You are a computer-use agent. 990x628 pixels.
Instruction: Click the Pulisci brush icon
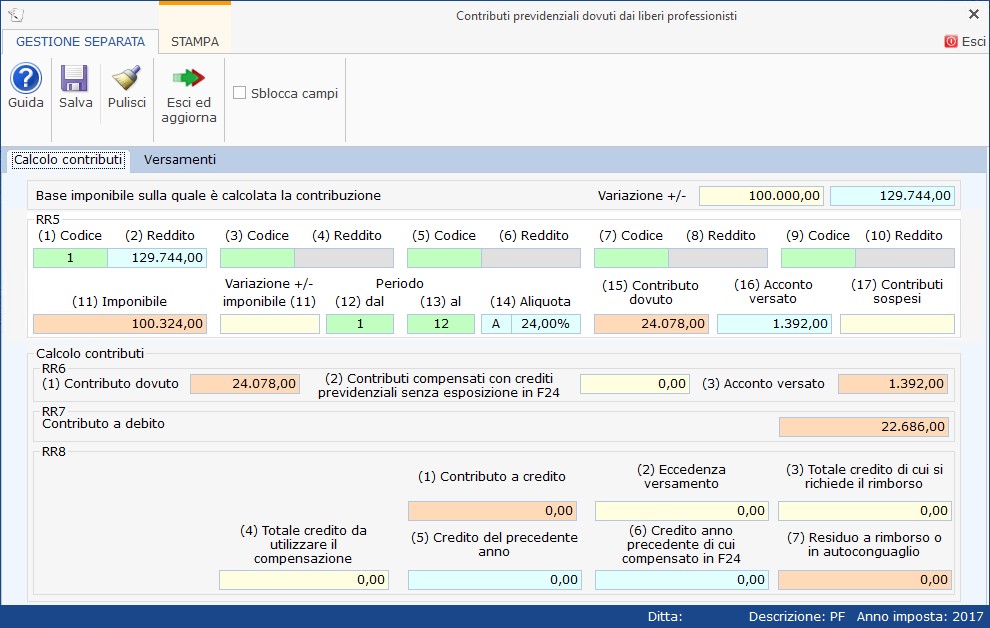click(x=126, y=78)
